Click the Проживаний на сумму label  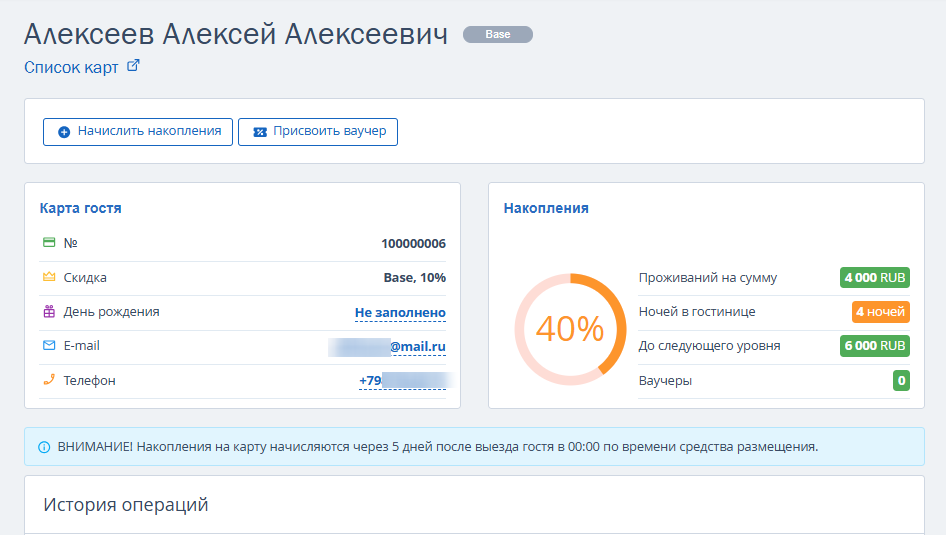click(x=708, y=278)
